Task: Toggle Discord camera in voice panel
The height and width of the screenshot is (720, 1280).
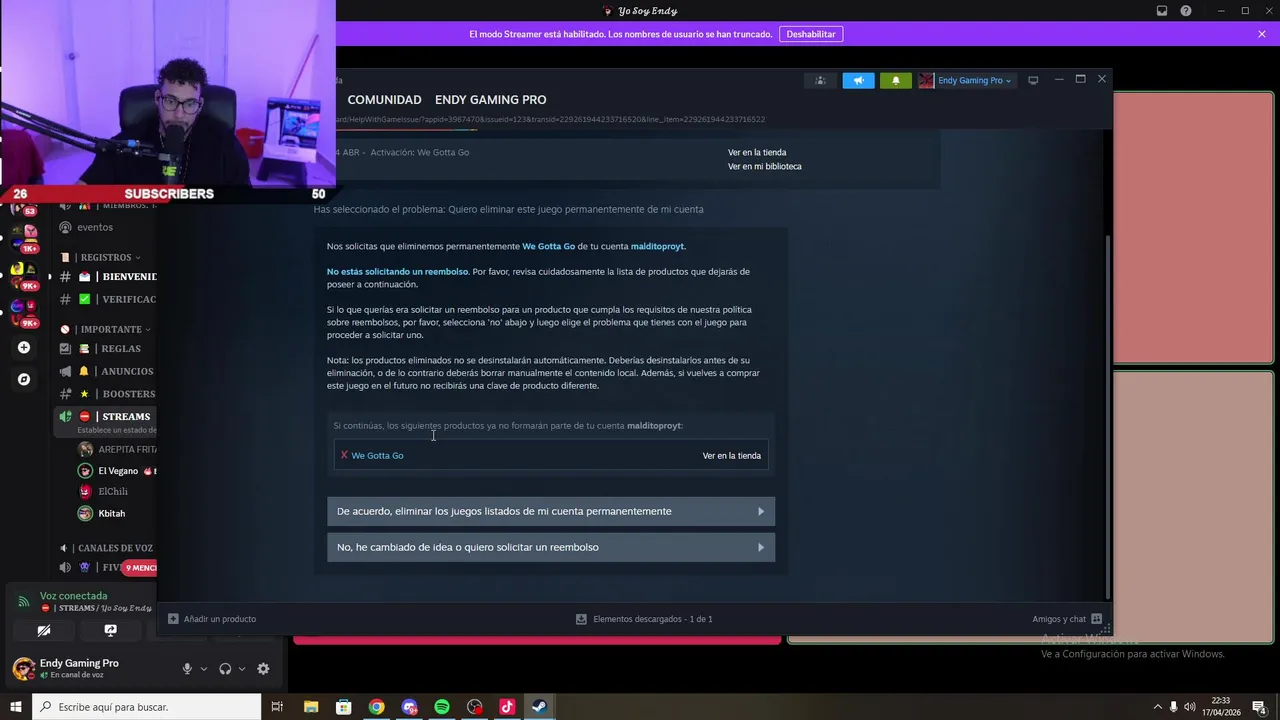Action: [43, 631]
